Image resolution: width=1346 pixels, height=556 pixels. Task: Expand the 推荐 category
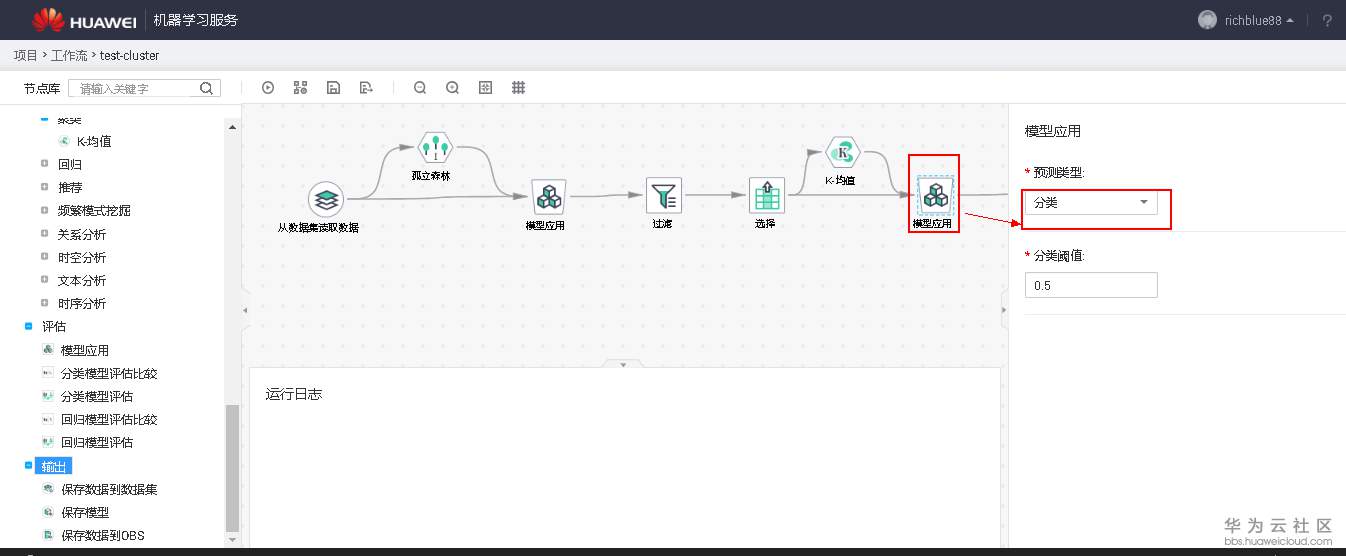tap(44, 187)
